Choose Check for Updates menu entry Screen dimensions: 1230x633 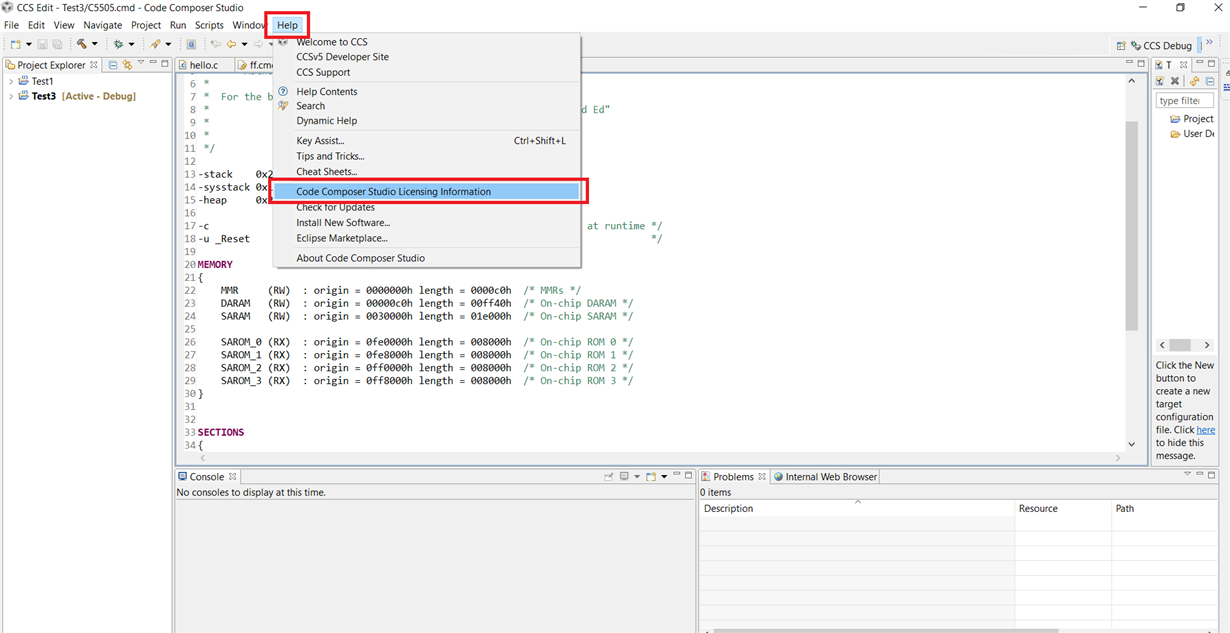427,207
